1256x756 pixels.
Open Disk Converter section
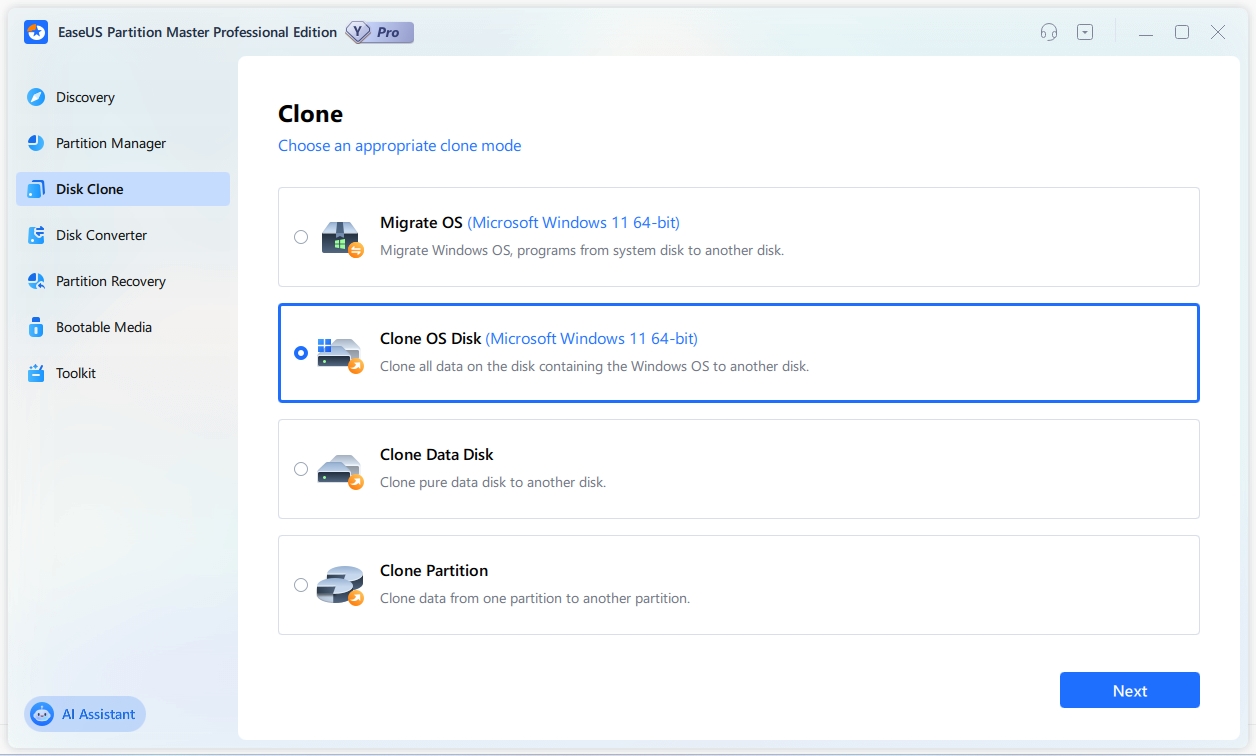point(123,235)
